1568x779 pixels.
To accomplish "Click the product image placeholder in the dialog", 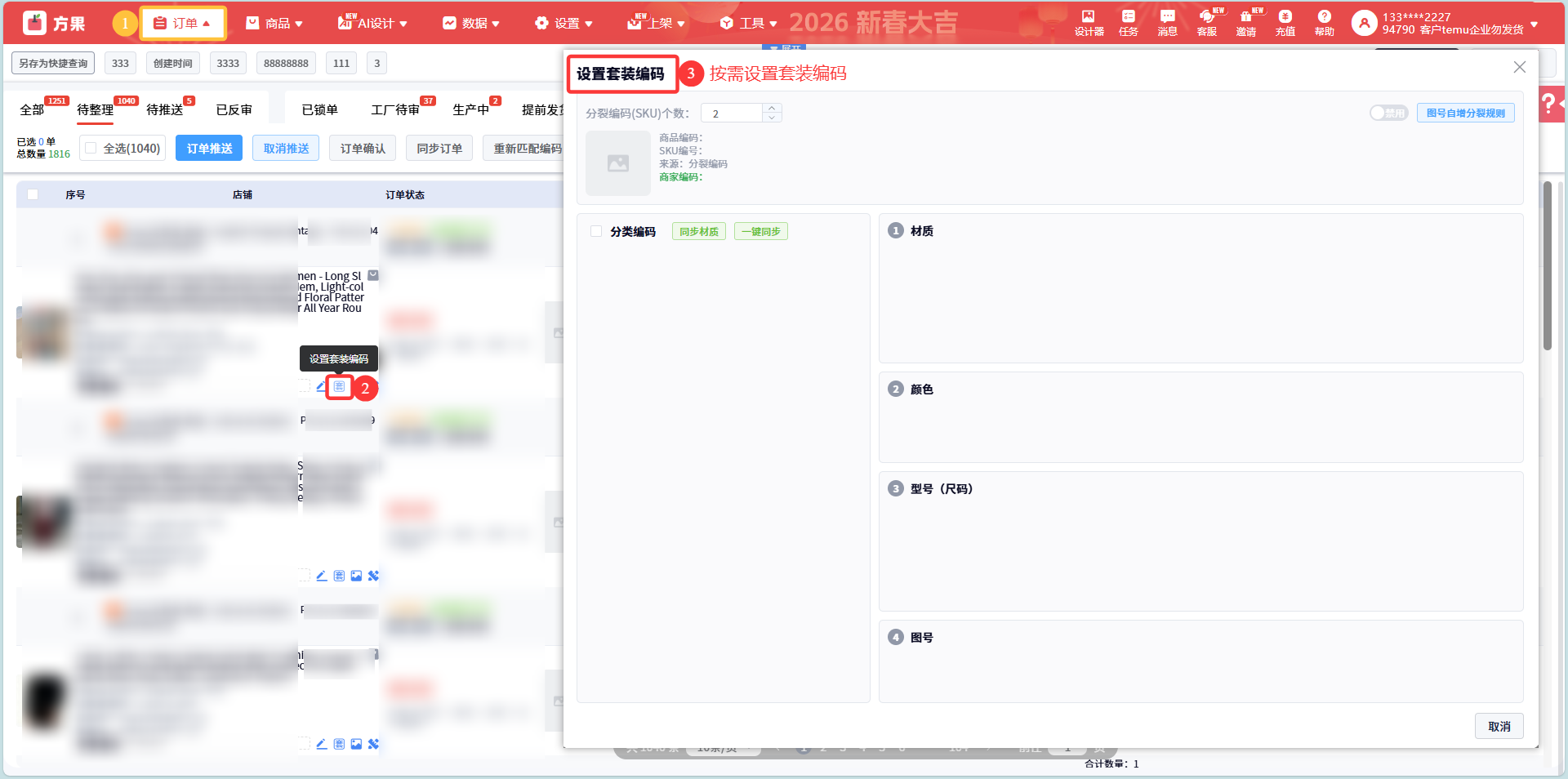I will click(x=618, y=163).
